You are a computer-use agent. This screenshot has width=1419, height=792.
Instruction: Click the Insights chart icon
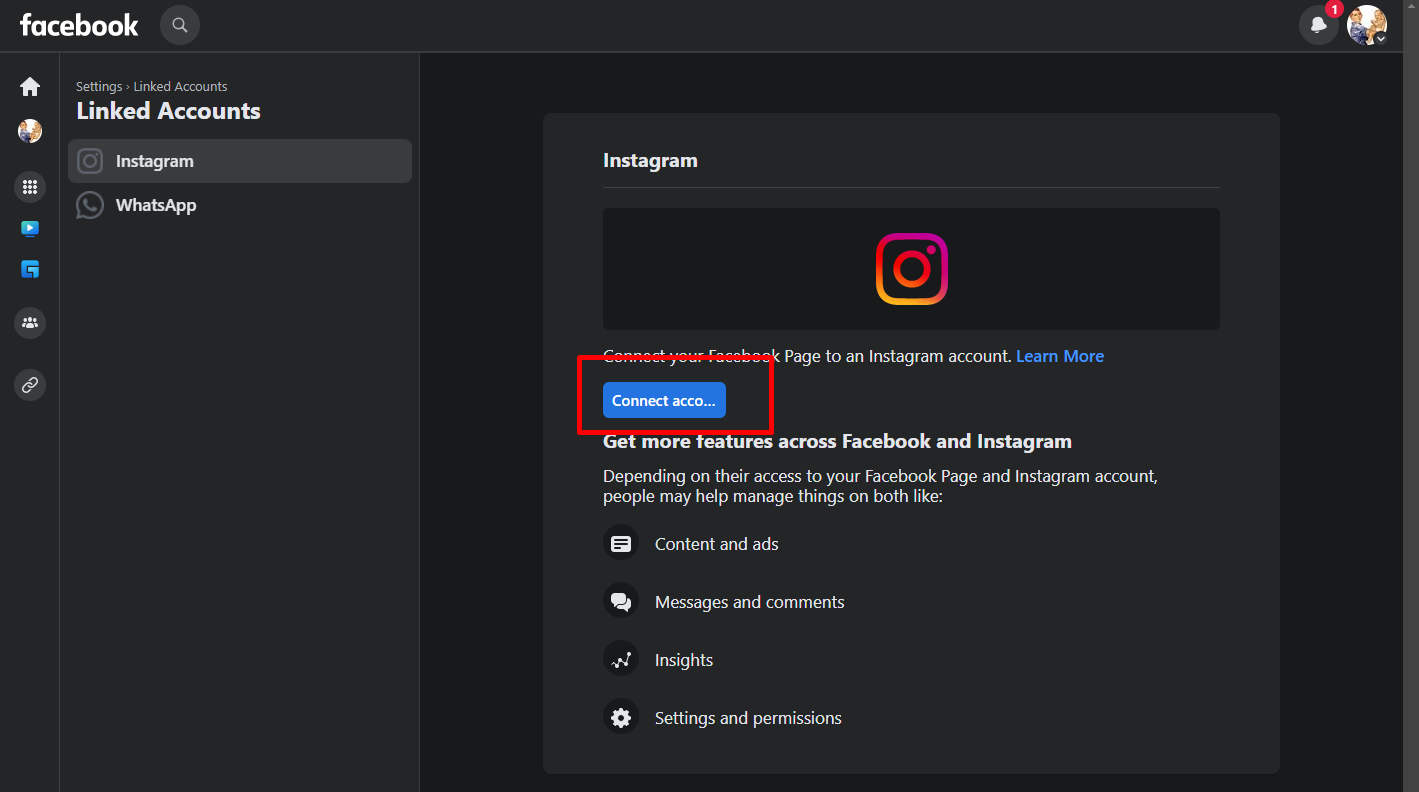(x=621, y=660)
